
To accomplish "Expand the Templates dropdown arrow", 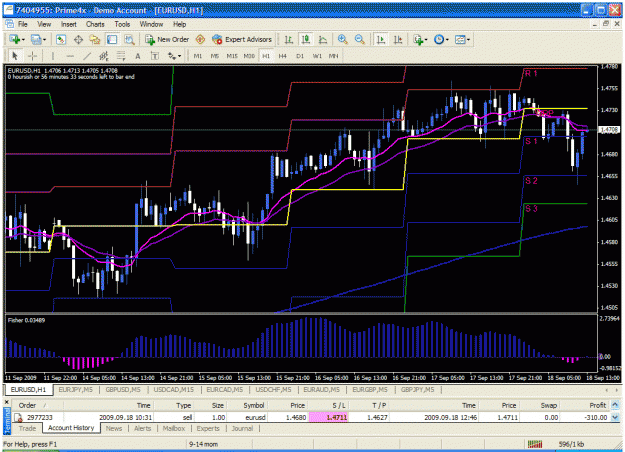I will click(468, 40).
